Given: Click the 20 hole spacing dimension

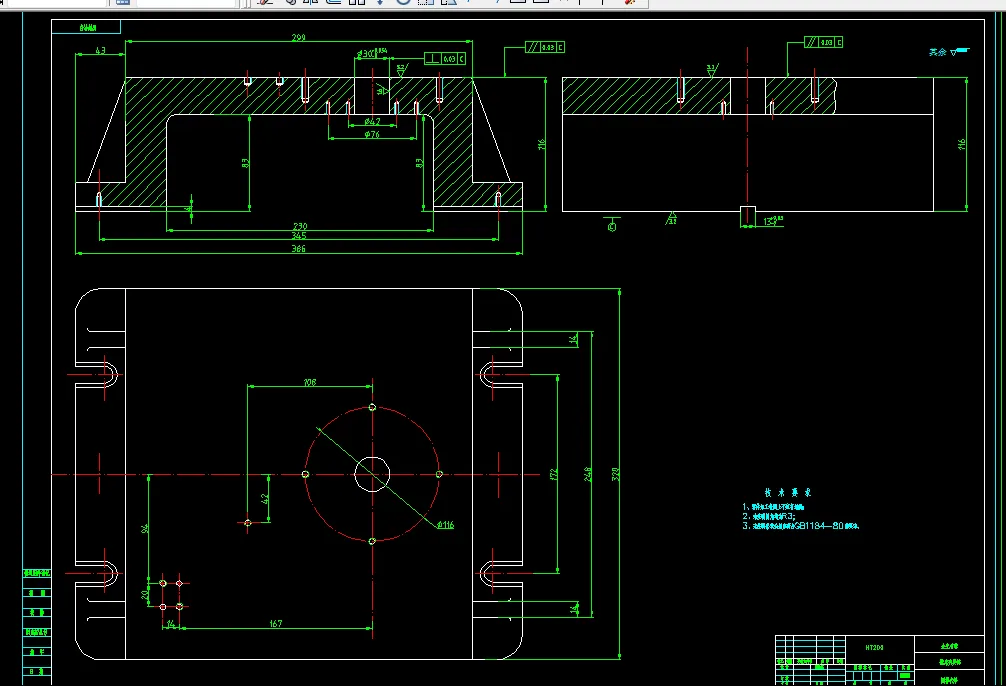Looking at the screenshot, I should click(144, 595).
